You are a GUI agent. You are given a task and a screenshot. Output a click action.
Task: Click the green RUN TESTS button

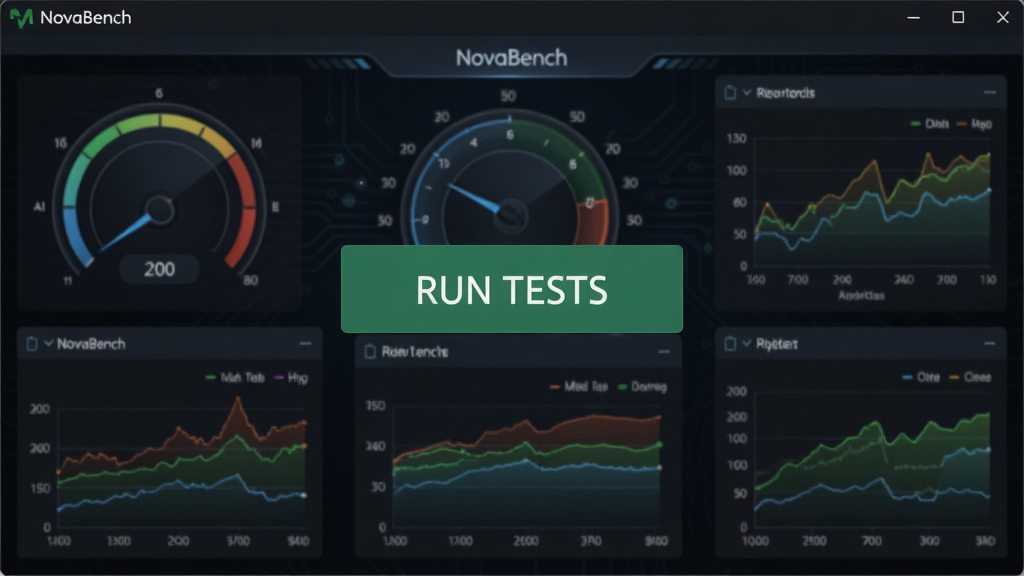pyautogui.click(x=511, y=289)
